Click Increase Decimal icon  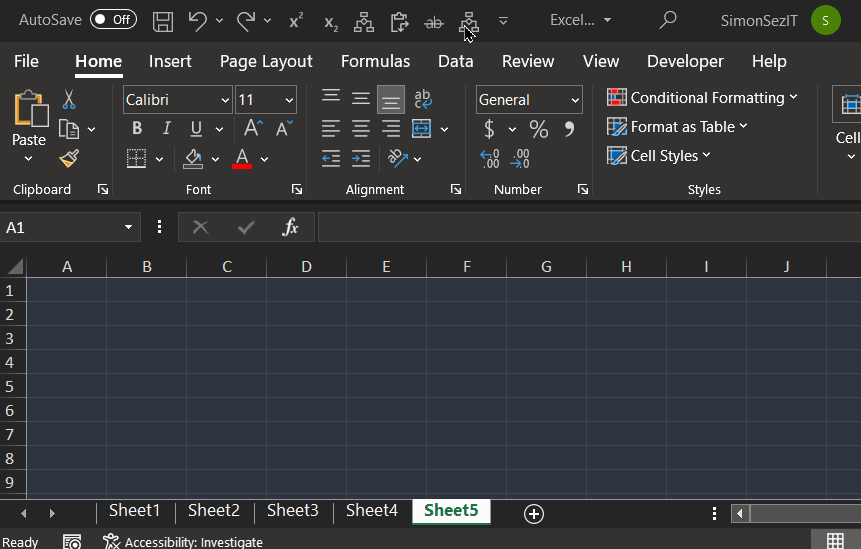point(490,159)
